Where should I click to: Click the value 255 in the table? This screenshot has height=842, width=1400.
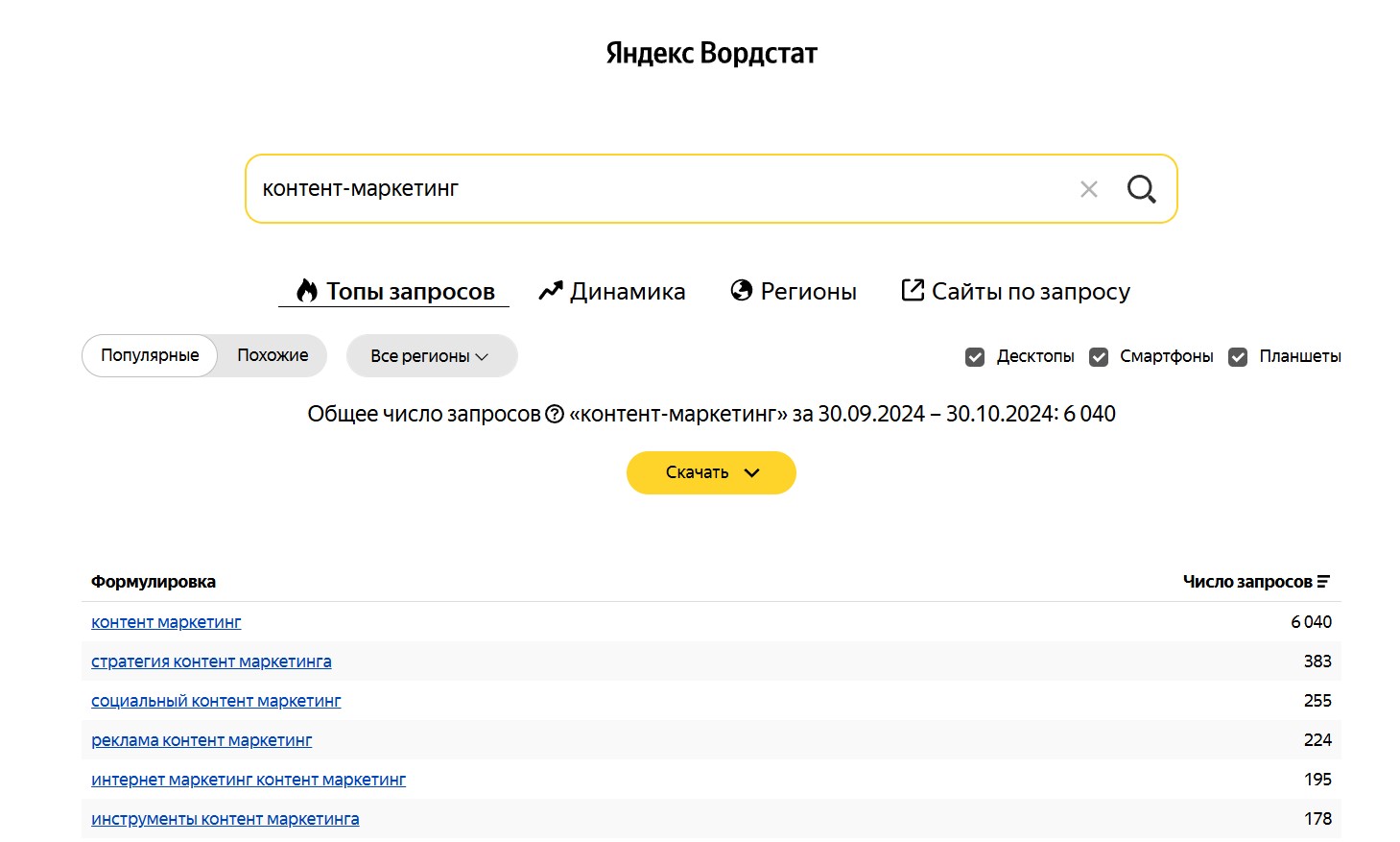point(1317,701)
